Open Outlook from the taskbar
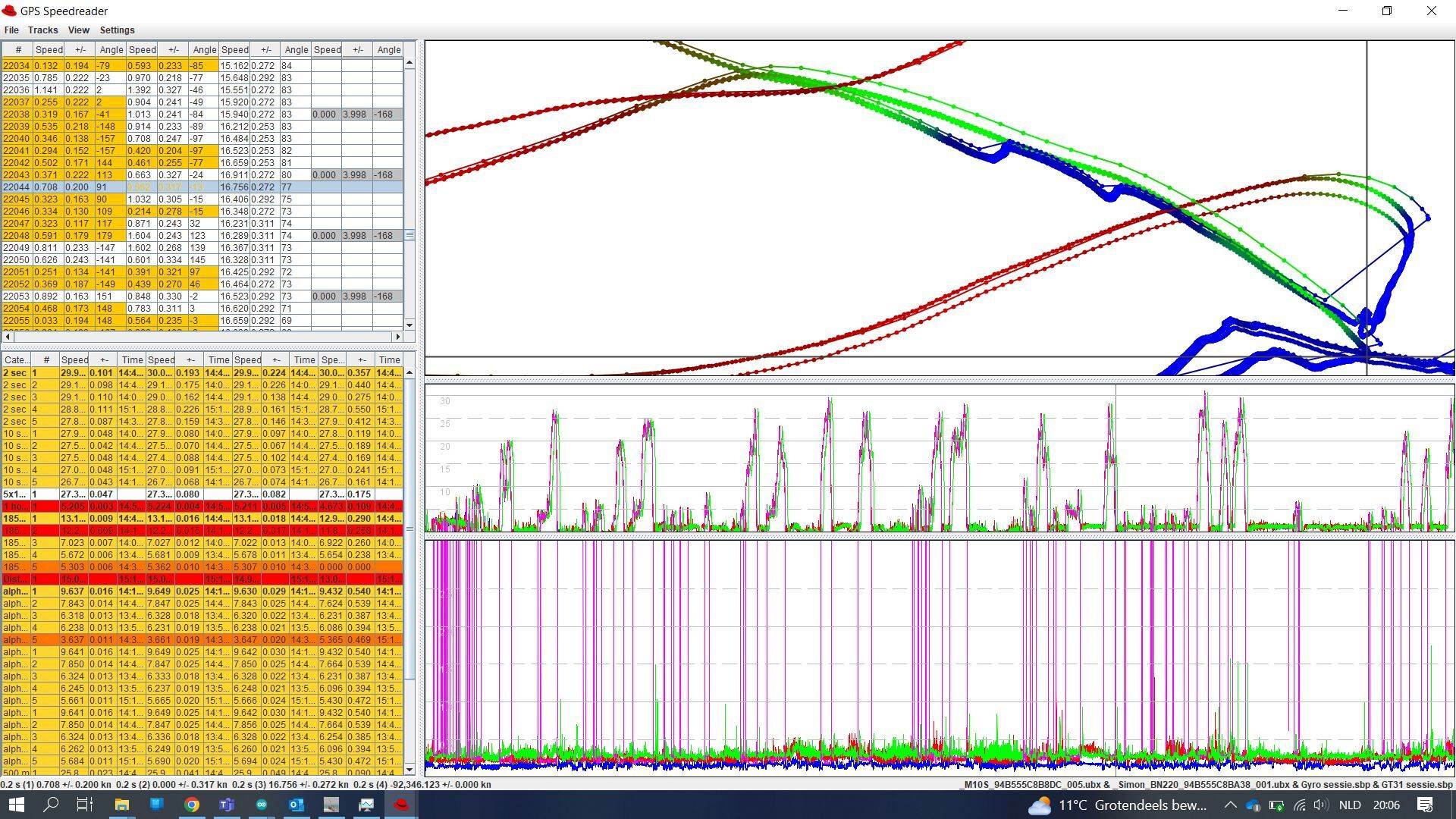This screenshot has height=819, width=1456. click(296, 805)
